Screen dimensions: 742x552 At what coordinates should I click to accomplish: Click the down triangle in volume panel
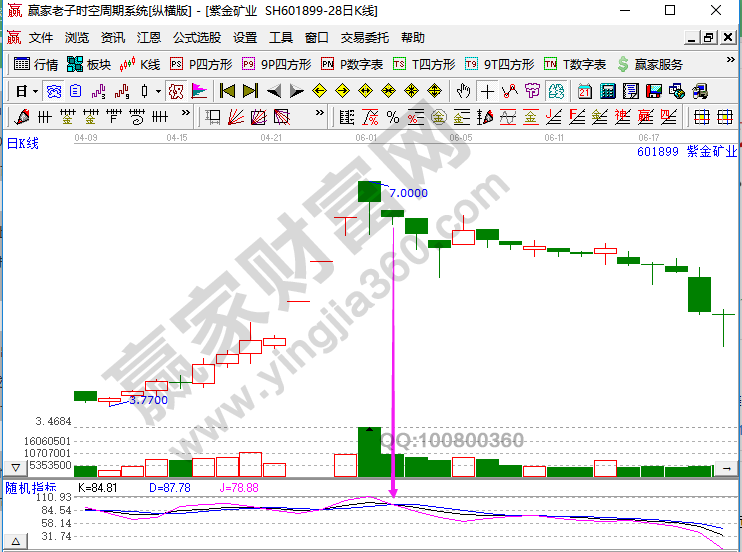(x=15, y=468)
